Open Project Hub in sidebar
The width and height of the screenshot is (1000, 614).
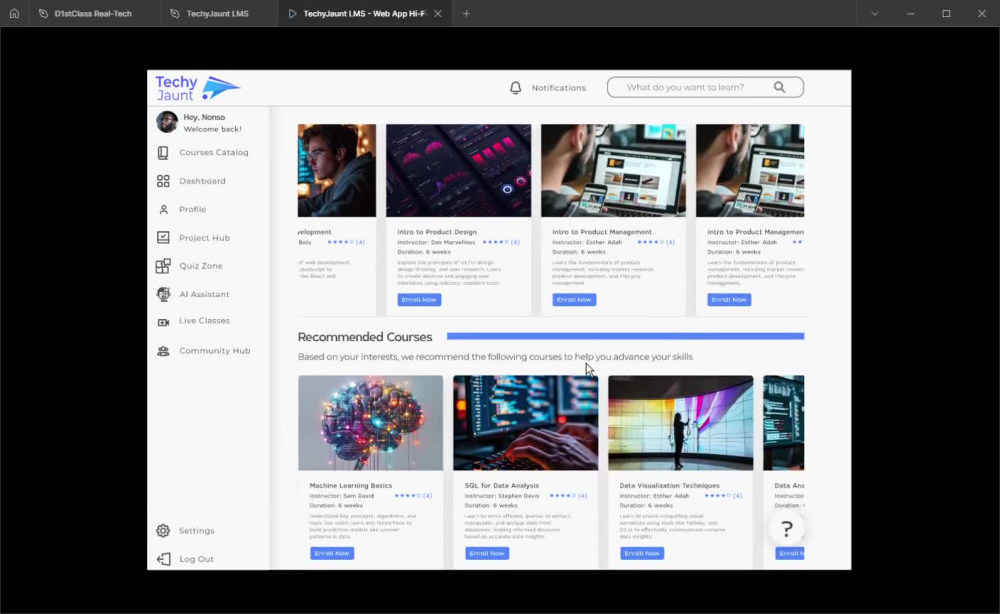pyautogui.click(x=204, y=238)
